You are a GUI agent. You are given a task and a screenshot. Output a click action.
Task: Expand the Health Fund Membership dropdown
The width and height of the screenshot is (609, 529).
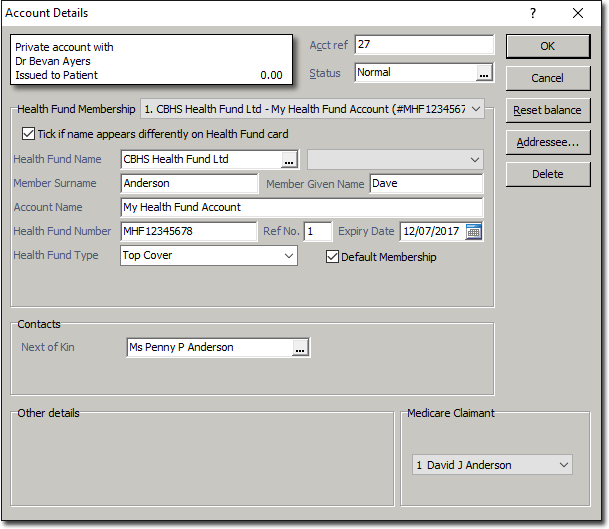475,108
